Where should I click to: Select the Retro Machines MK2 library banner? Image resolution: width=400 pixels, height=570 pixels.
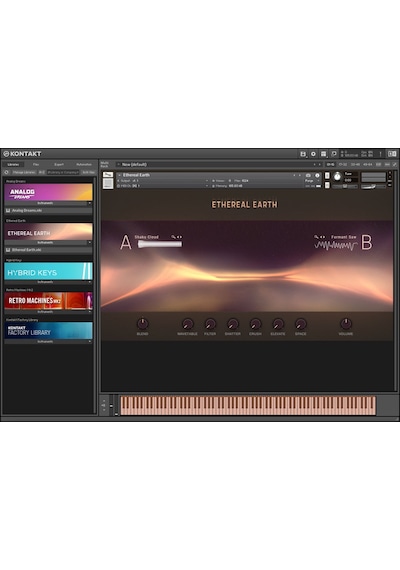click(x=48, y=301)
